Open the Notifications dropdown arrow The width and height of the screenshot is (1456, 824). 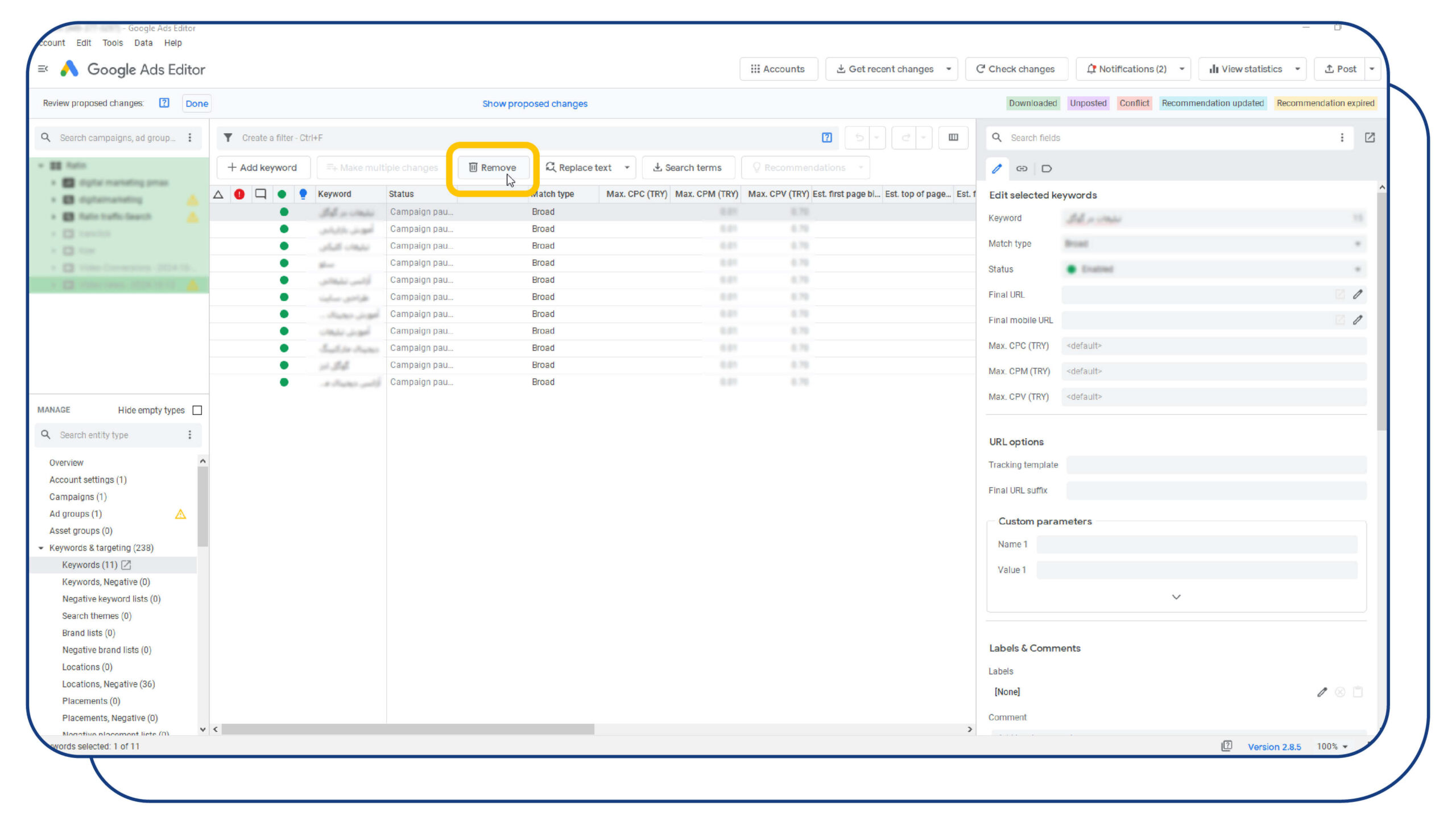pyautogui.click(x=1182, y=69)
